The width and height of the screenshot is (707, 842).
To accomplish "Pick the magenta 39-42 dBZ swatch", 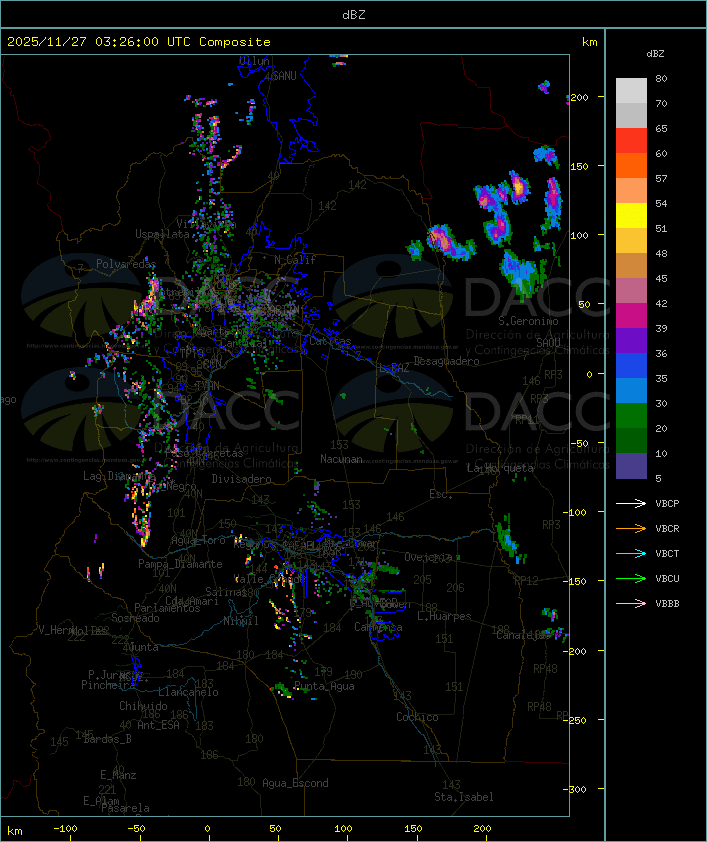I will (631, 316).
